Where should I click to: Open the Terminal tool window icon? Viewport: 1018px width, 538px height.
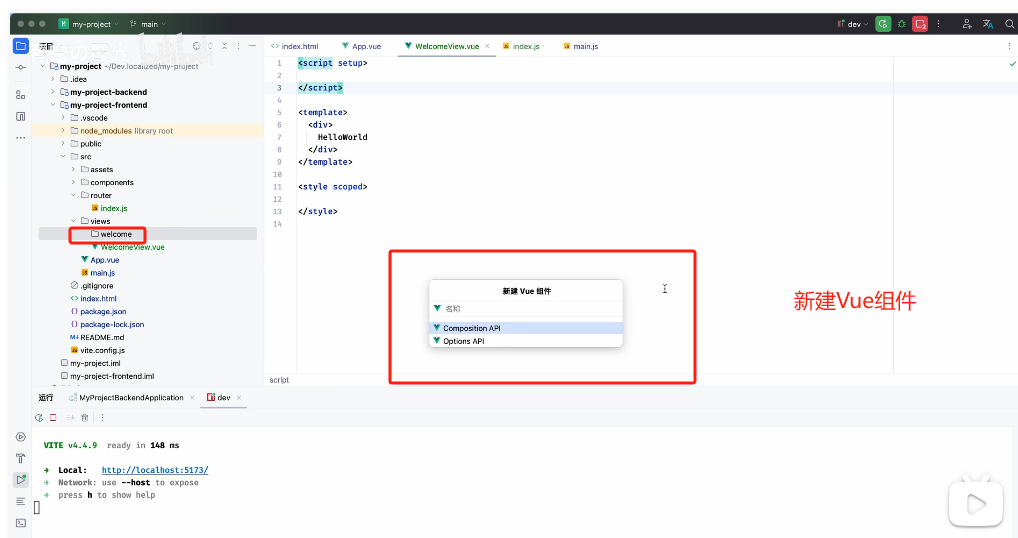tap(21, 522)
